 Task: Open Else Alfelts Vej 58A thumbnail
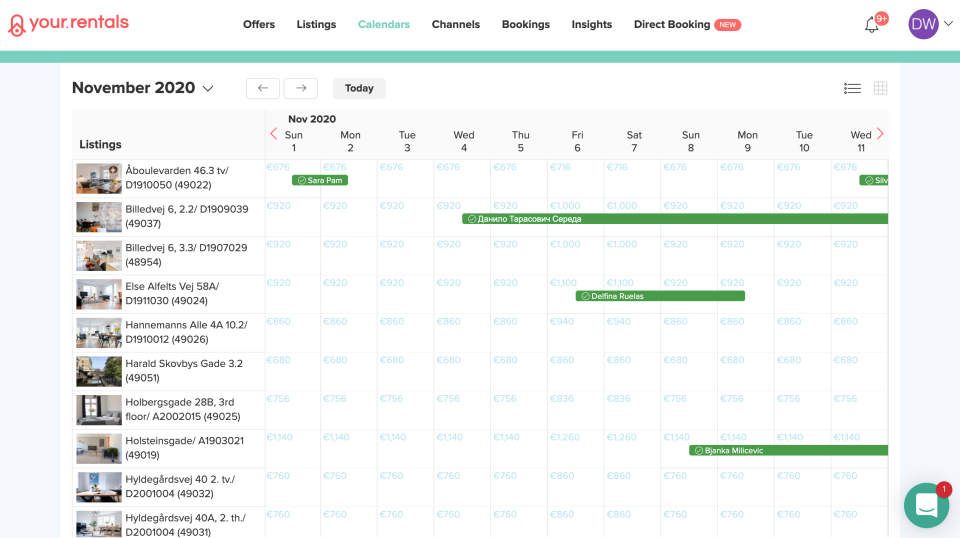click(x=99, y=294)
